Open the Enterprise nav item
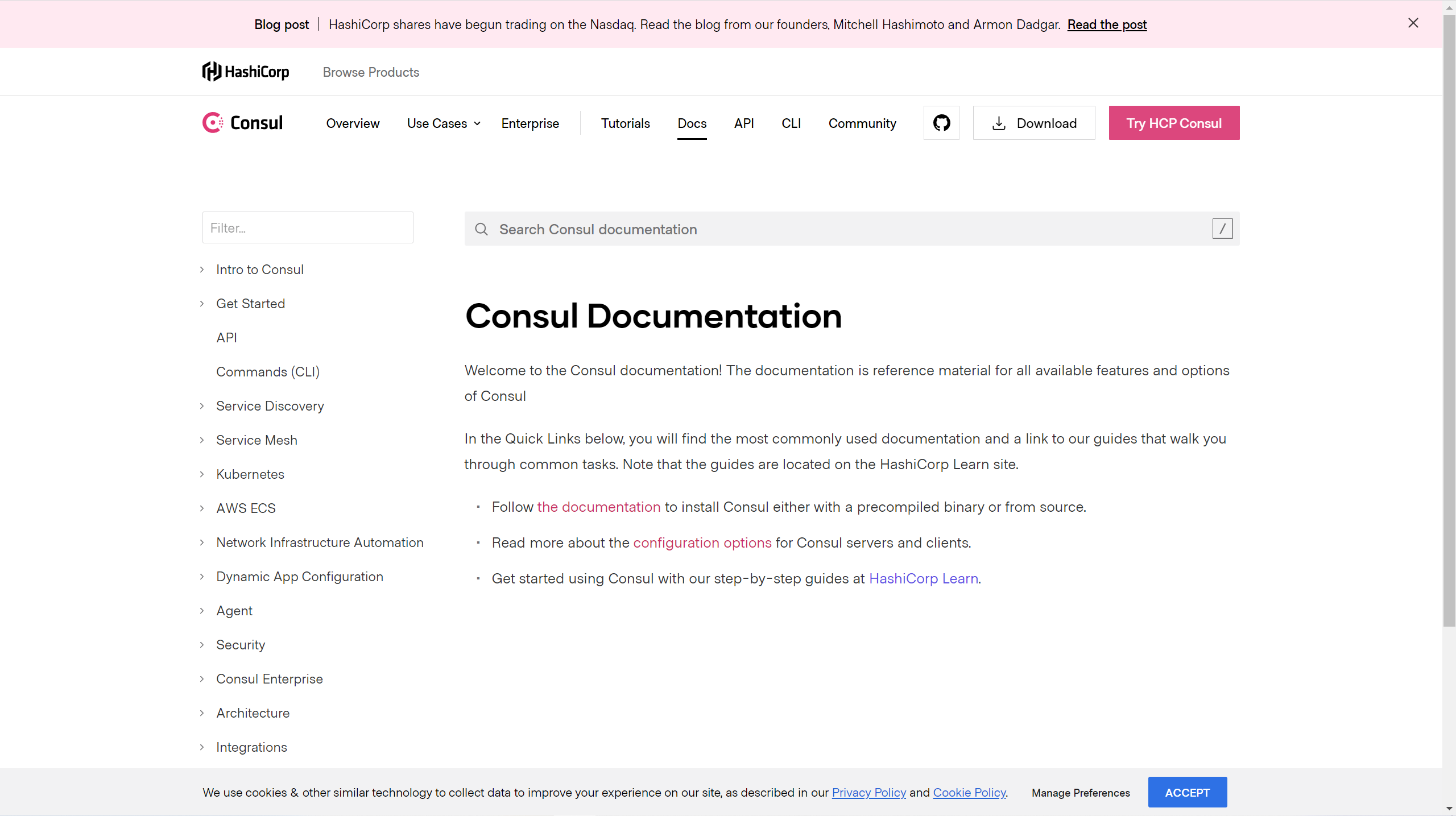The image size is (1456, 816). 530,123
